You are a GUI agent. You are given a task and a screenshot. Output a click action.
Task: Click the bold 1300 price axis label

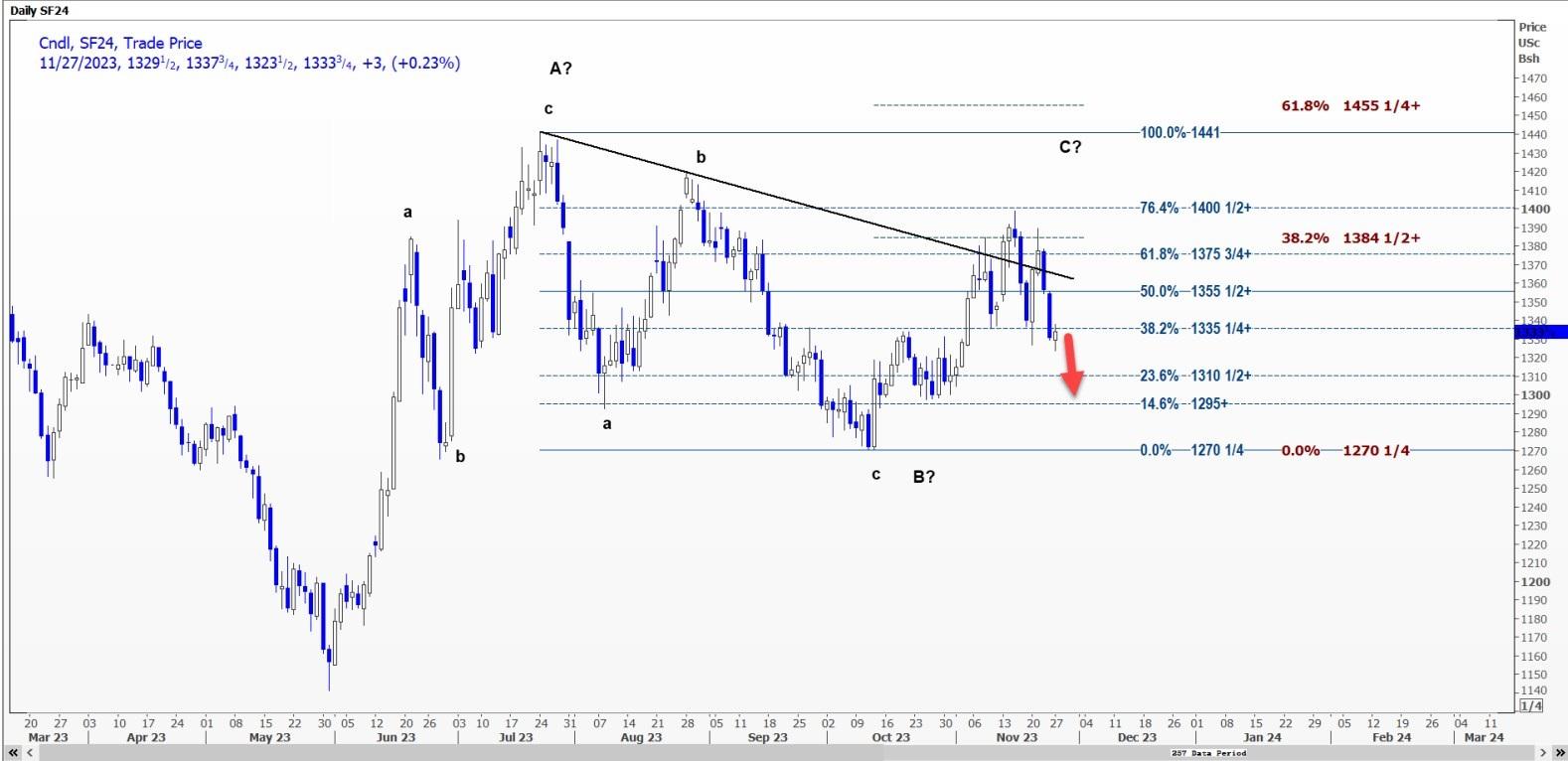tap(1534, 395)
